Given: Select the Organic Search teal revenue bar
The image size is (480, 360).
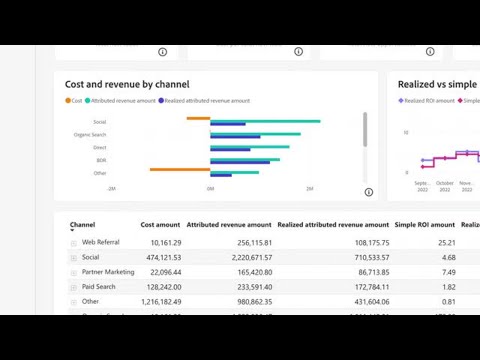Looking at the screenshot, I should click(255, 134).
